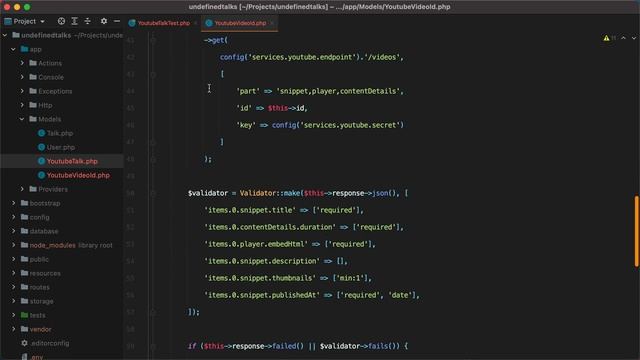Switch to YoutubeTalkTest.php tab
640x360 pixels.
(164, 23)
